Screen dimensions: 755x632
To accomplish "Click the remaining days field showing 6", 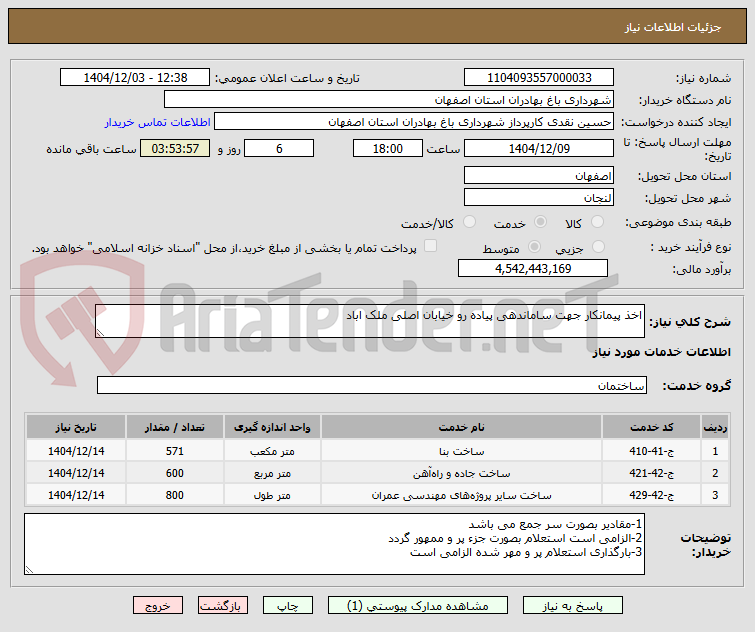I will (x=279, y=148).
